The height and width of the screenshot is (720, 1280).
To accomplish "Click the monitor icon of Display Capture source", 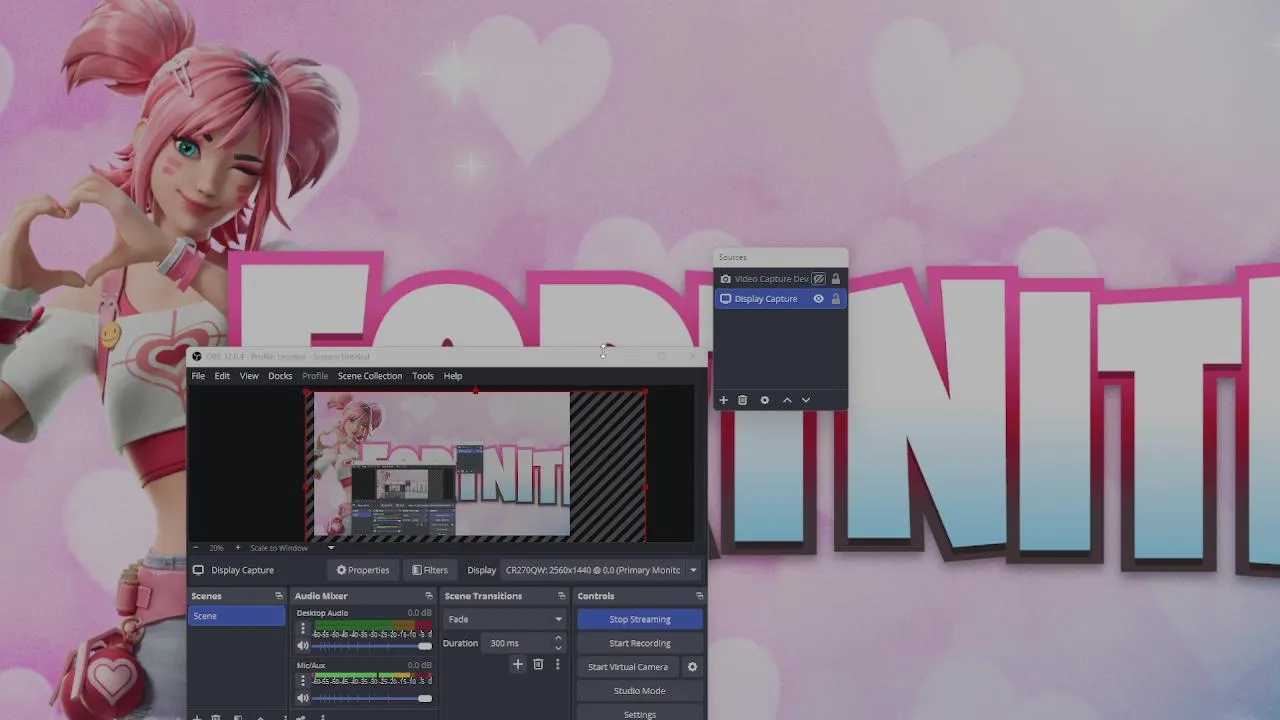I will (726, 299).
